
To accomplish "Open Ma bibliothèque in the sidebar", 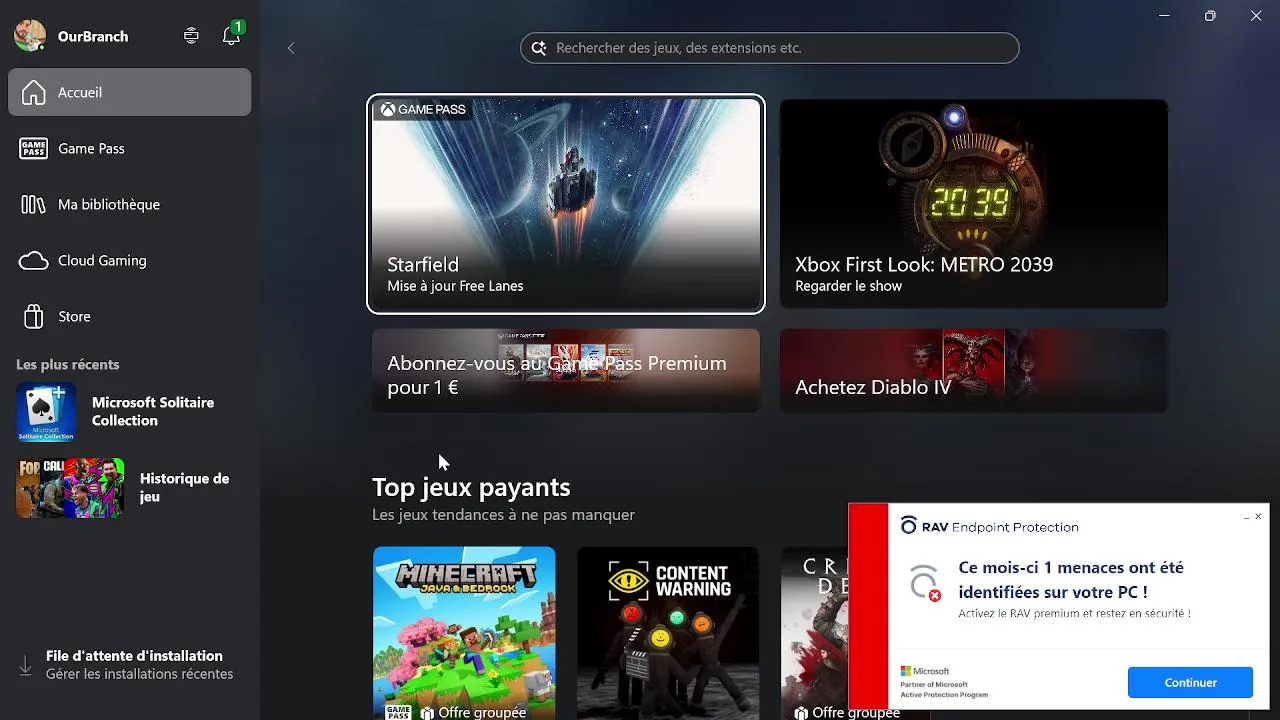I will pos(130,204).
